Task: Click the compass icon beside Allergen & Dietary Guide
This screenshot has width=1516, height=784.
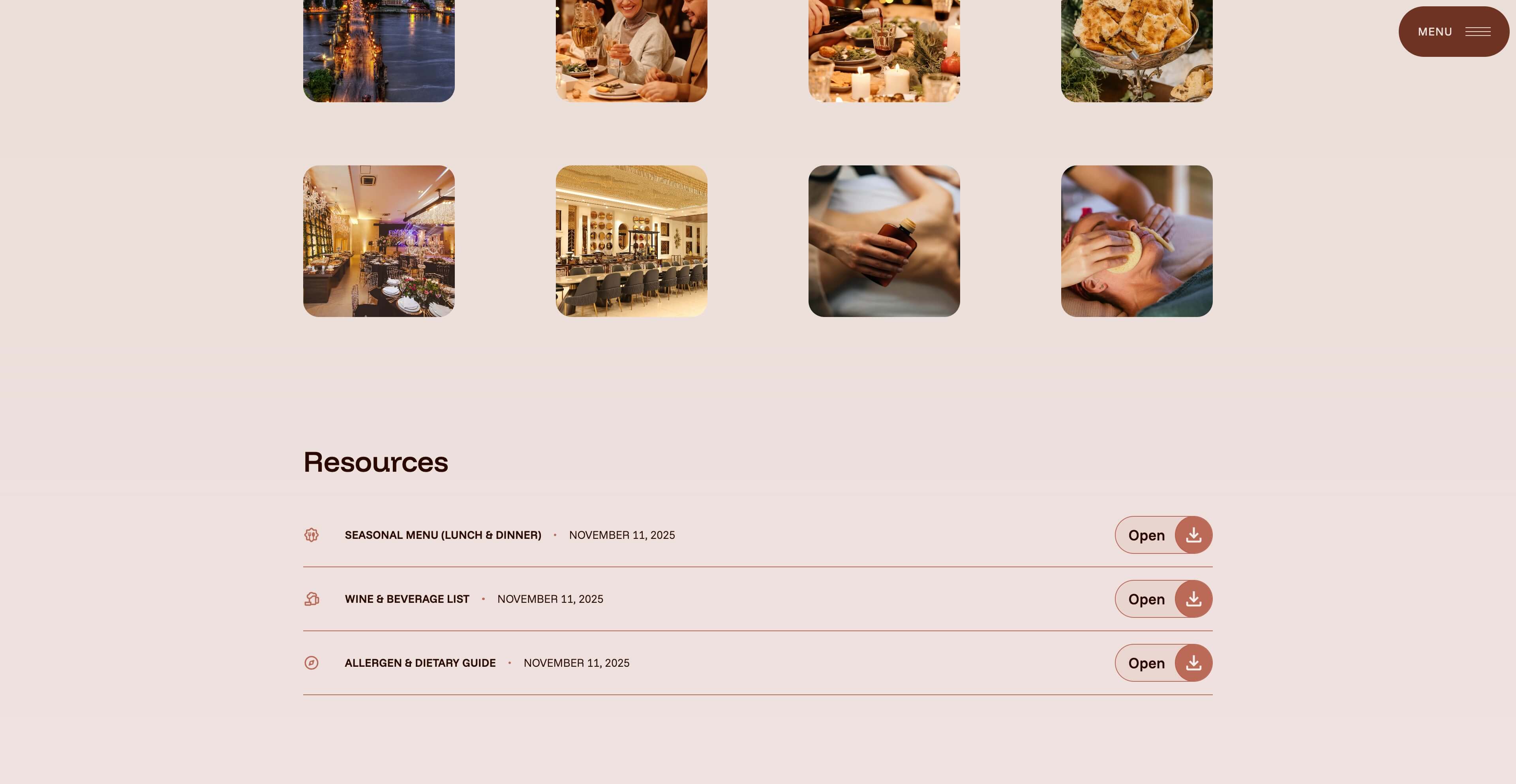Action: [311, 663]
